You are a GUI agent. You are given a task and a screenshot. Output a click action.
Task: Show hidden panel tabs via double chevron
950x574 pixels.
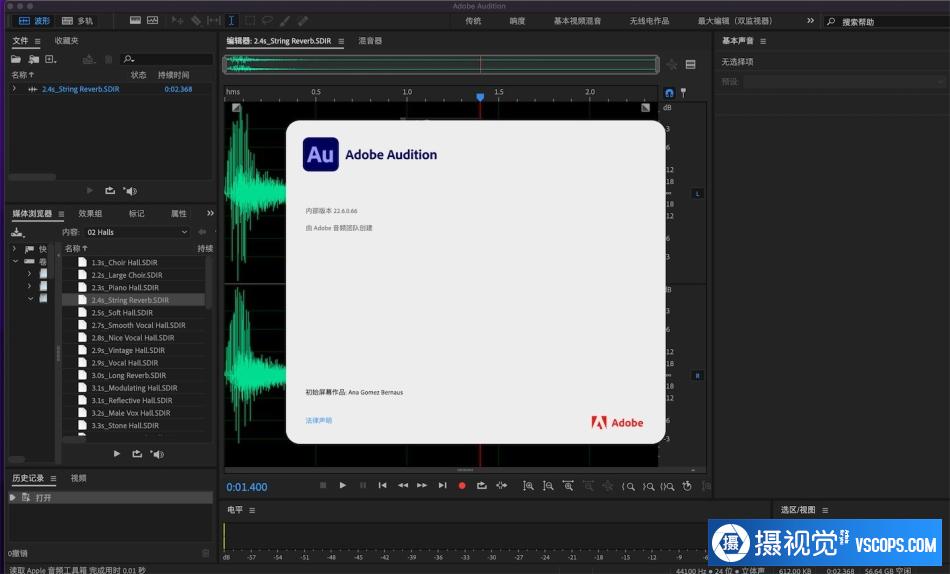[x=210, y=213]
